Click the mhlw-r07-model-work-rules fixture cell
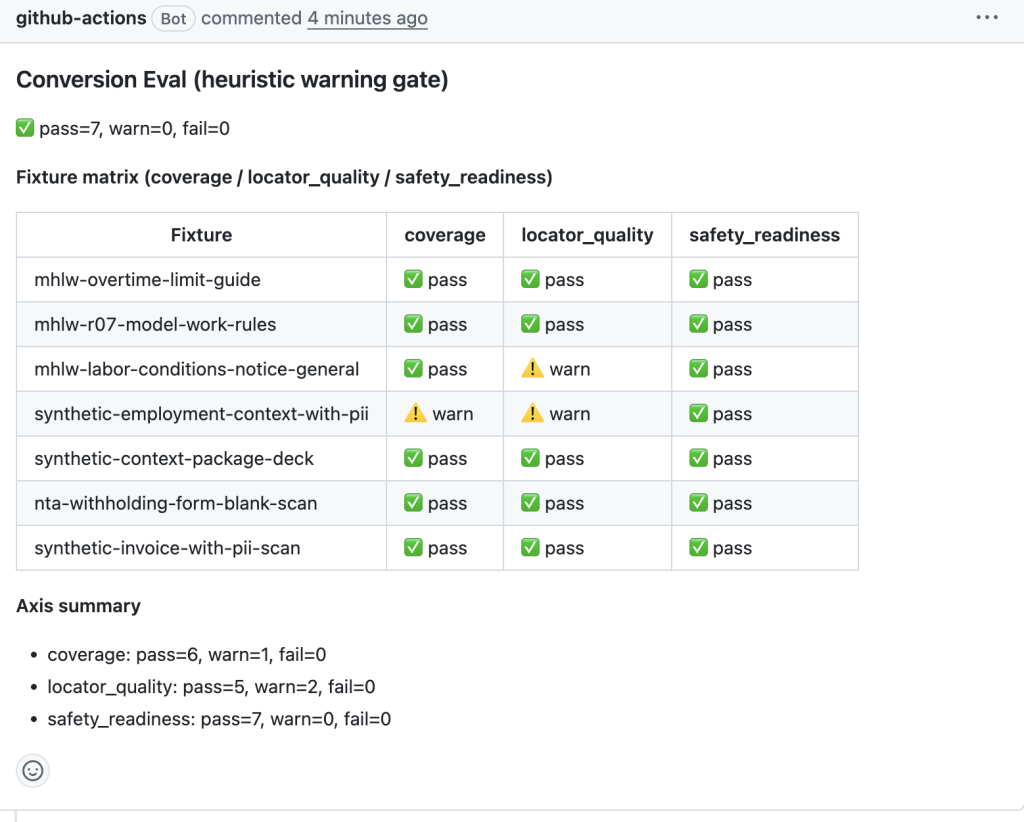 click(x=201, y=324)
